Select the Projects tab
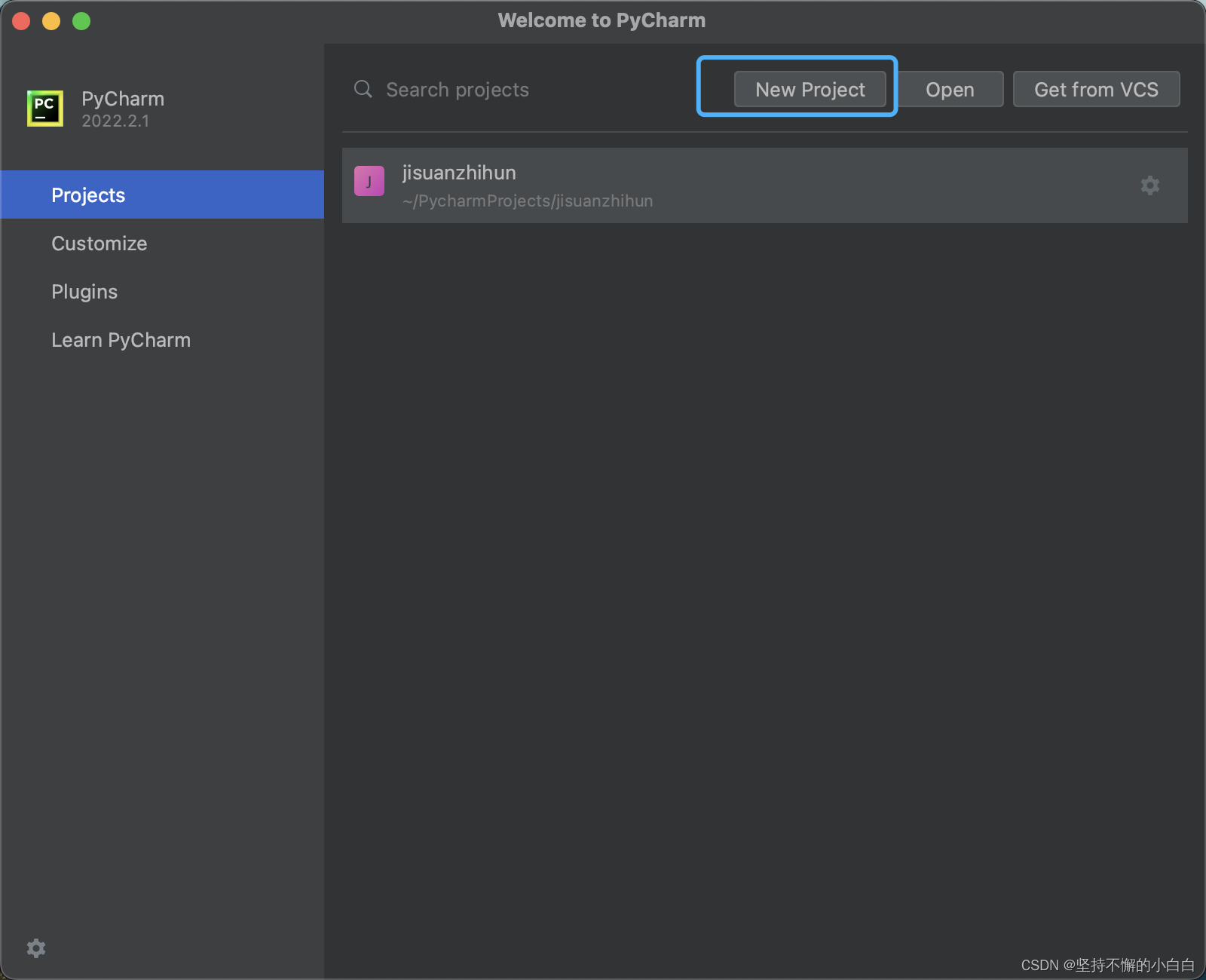 (162, 194)
